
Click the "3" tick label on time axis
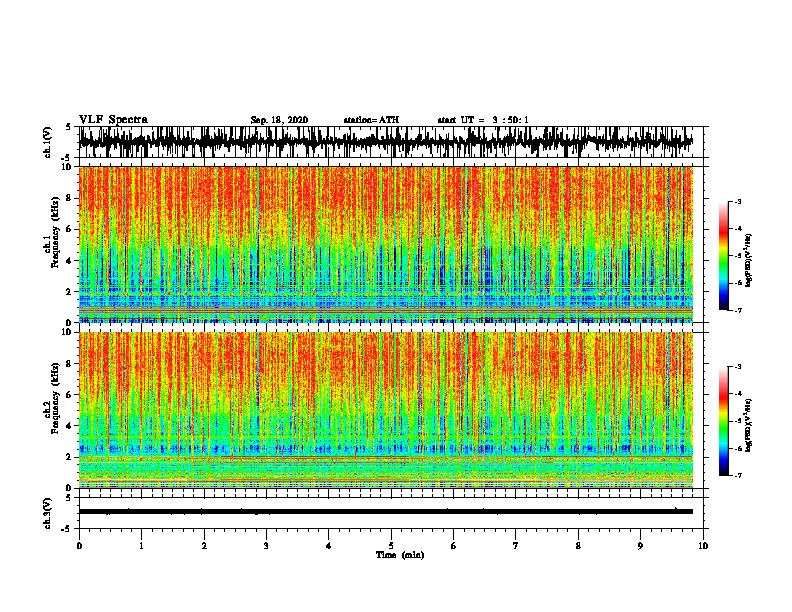coord(266,546)
